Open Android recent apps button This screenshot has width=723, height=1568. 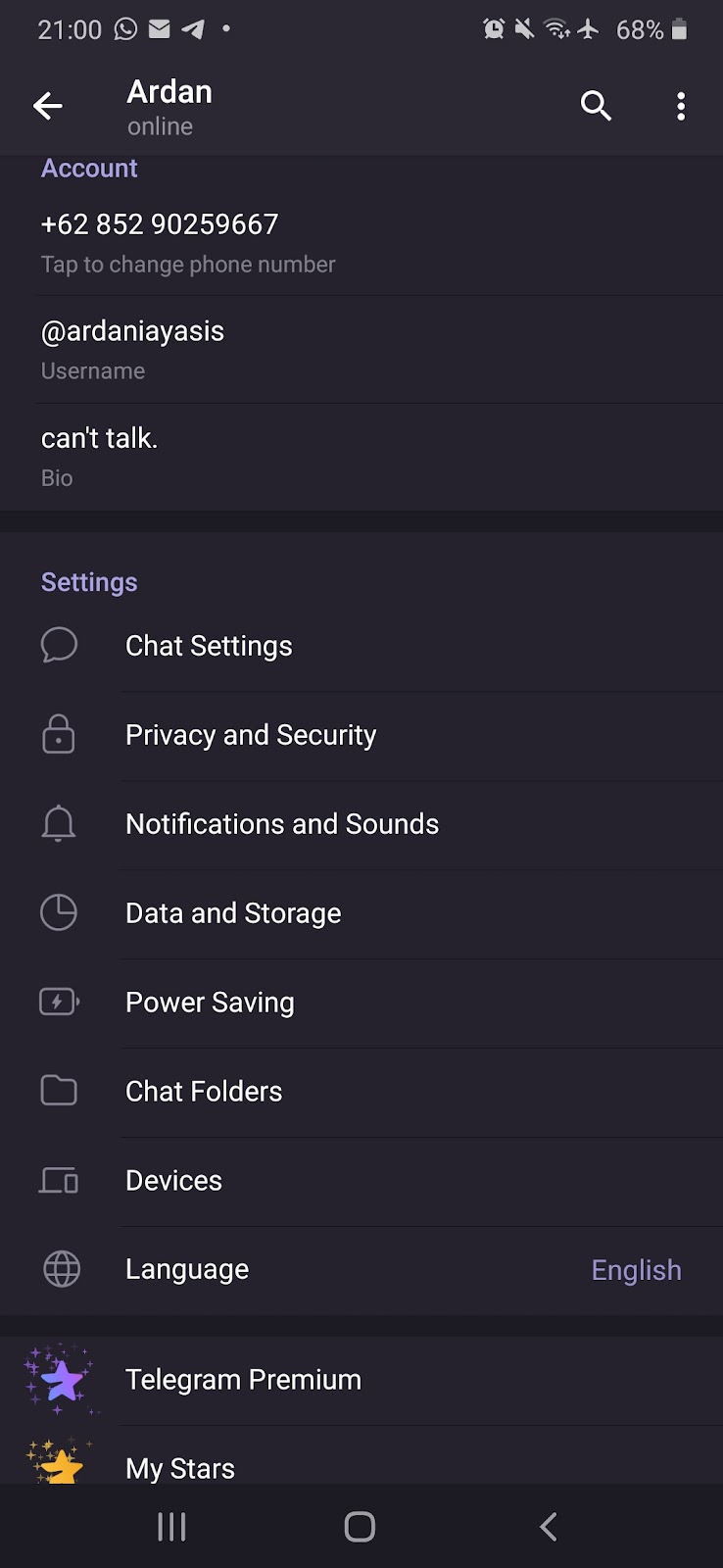click(x=172, y=1526)
